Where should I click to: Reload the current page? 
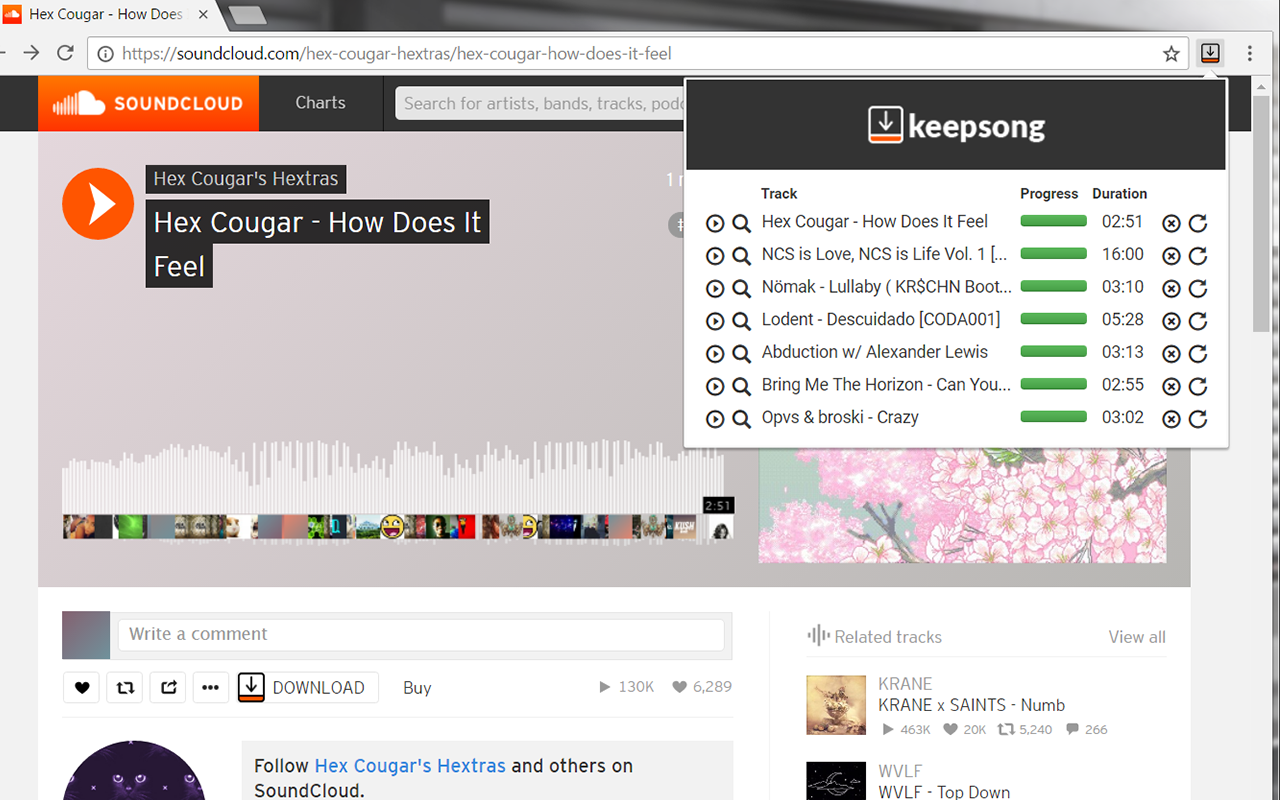click(x=66, y=54)
